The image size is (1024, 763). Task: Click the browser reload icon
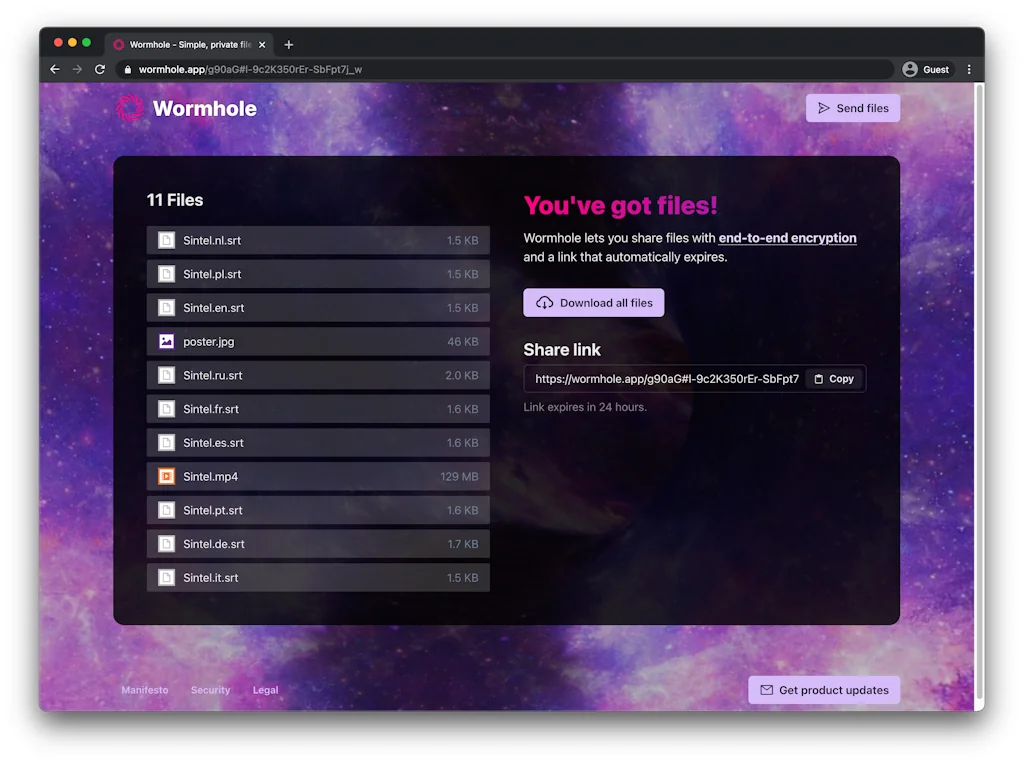coord(99,69)
